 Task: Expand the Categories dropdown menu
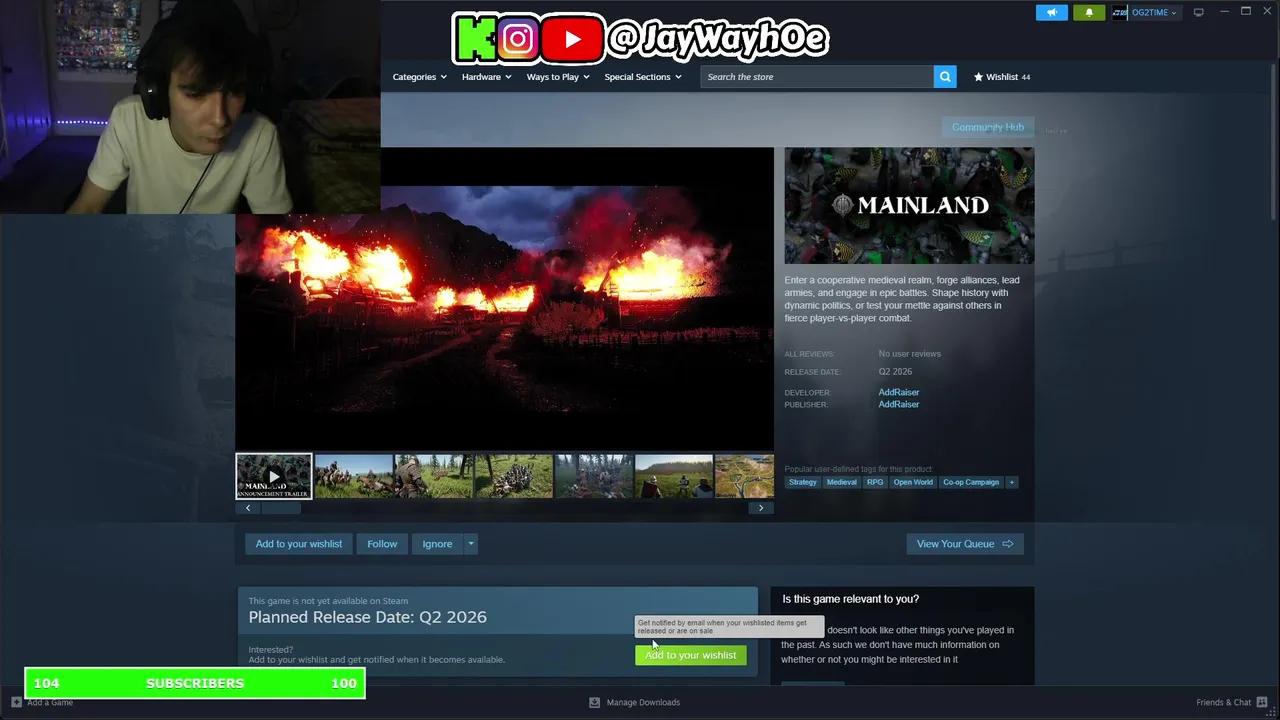coord(419,77)
